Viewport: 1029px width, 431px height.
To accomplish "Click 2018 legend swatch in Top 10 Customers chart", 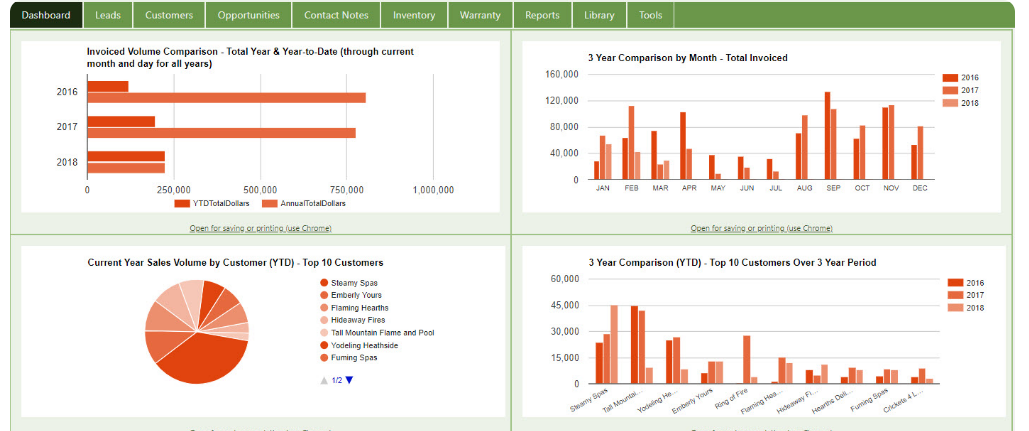I will point(956,308).
